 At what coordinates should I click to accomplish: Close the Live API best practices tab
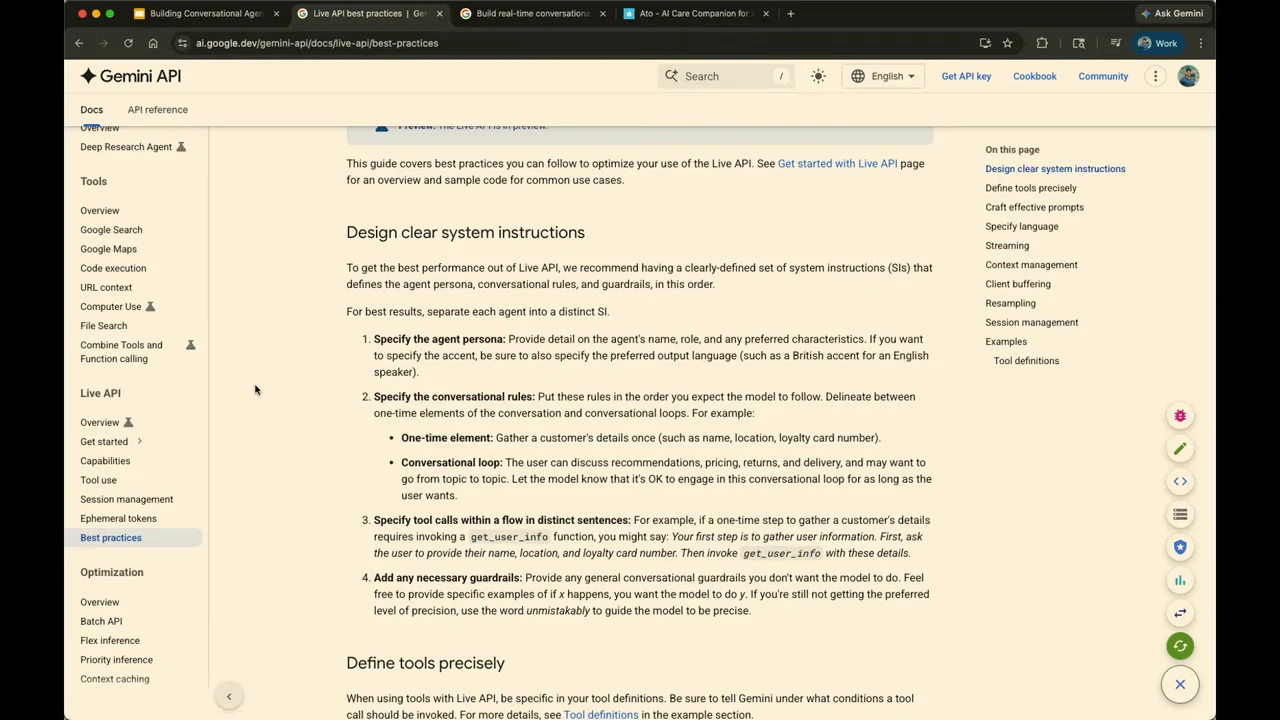[x=439, y=13]
